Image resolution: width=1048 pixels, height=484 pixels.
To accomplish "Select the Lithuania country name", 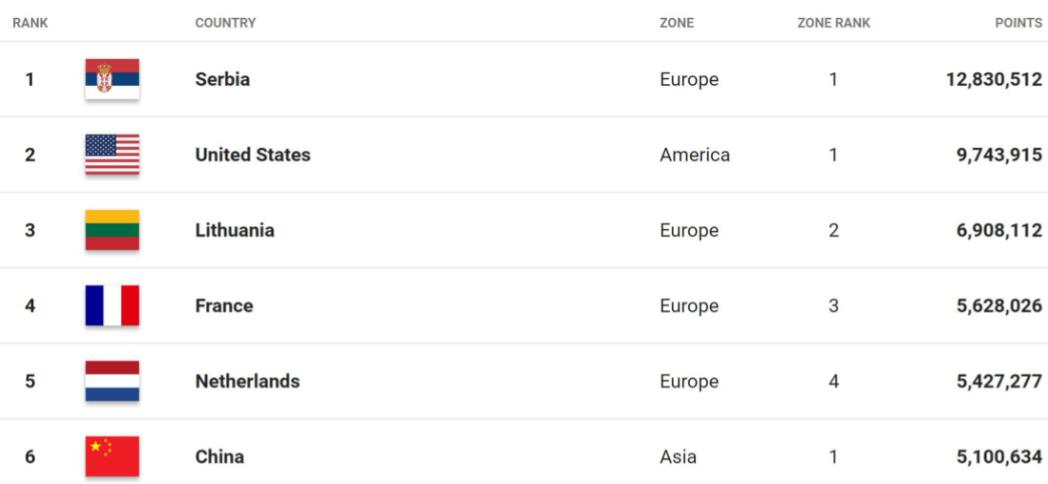I will (x=234, y=230).
